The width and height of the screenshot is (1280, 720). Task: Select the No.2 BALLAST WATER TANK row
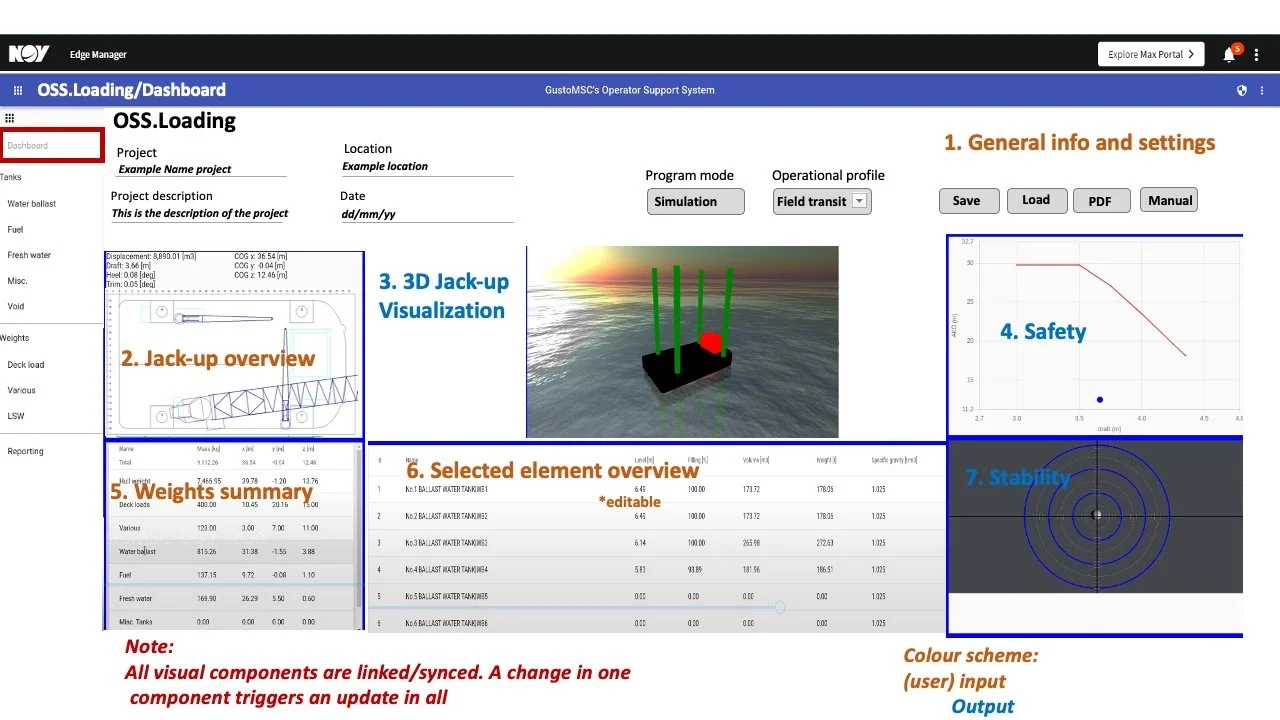[x=657, y=516]
